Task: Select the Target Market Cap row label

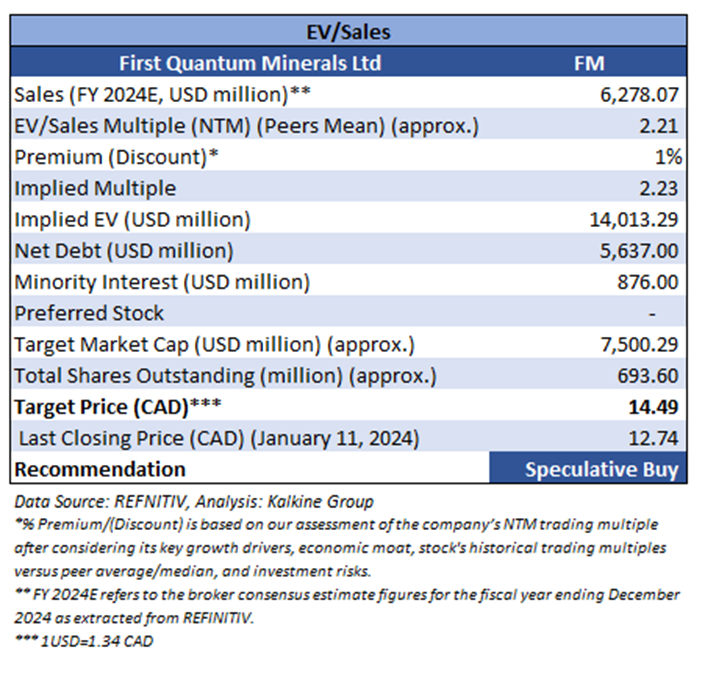Action: pyautogui.click(x=214, y=345)
